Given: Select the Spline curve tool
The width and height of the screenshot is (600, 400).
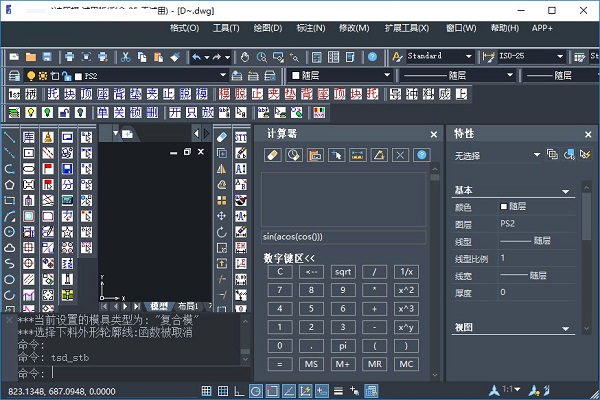Looking at the screenshot, I should [9, 263].
